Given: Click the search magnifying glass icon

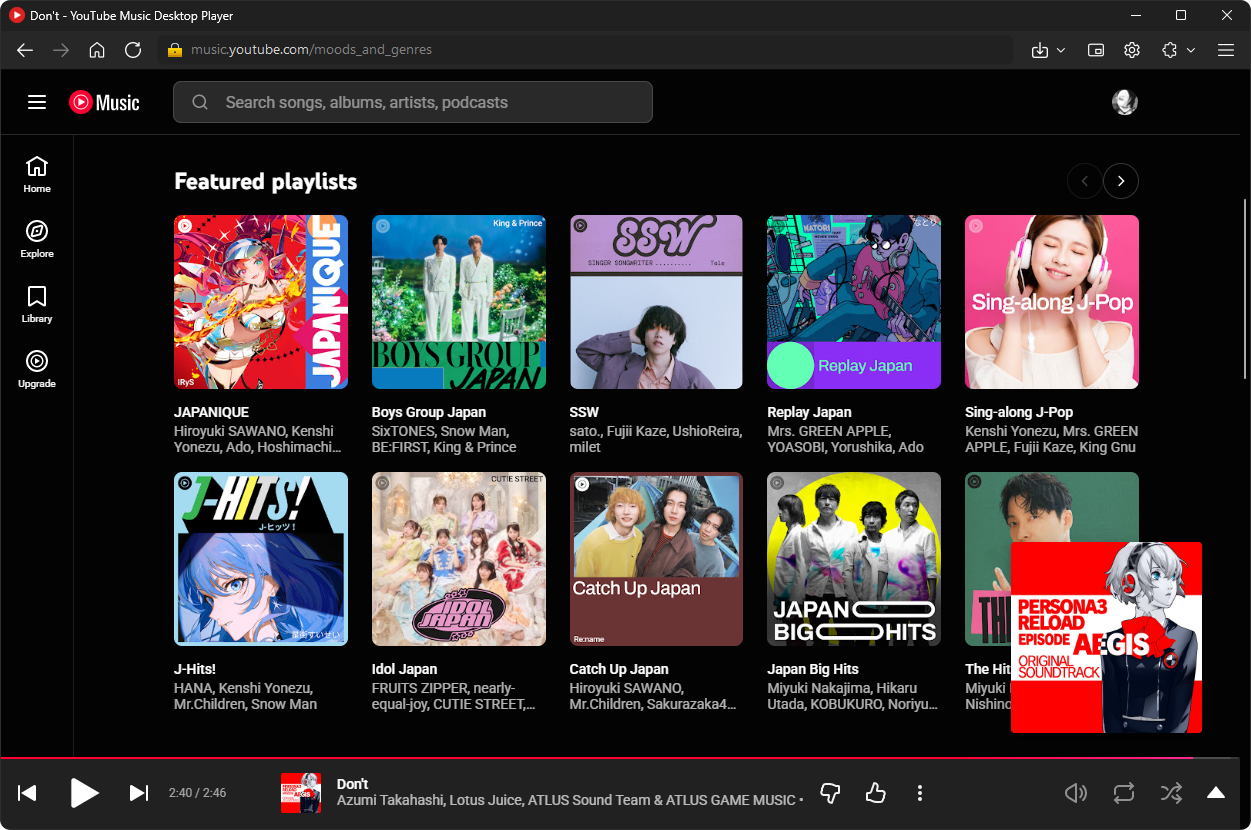Looking at the screenshot, I should point(199,102).
